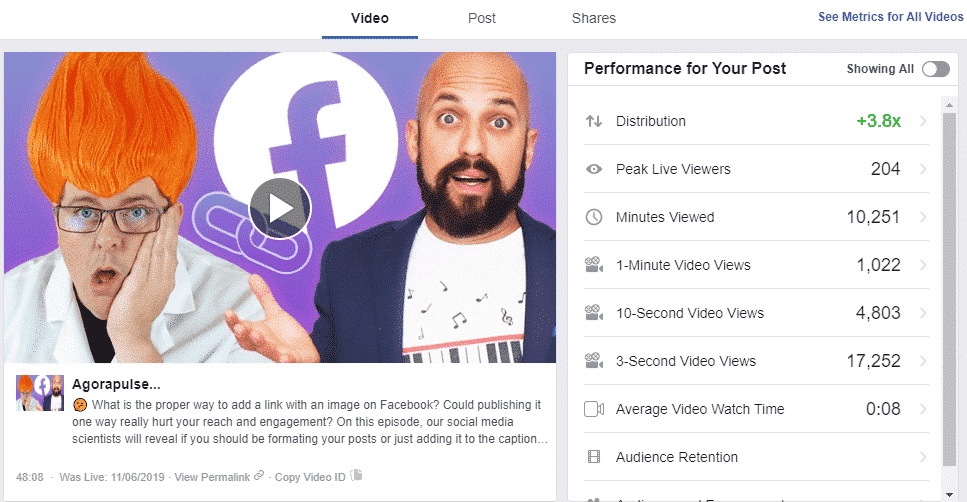Click the 10-Second Video Views camera icon
967x502 pixels.
coord(593,313)
